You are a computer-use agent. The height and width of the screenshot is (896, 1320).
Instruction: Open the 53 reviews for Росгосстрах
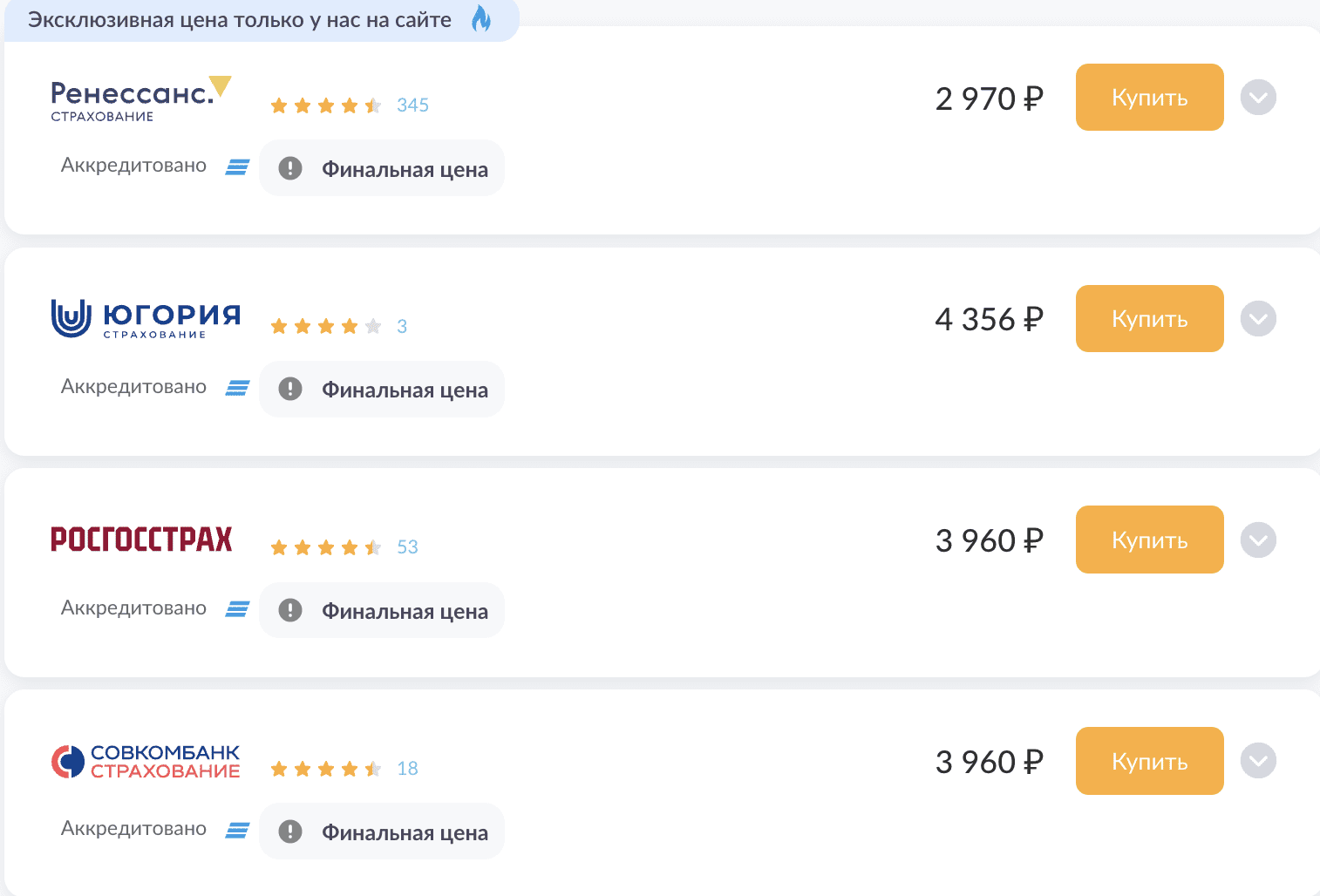coord(407,547)
